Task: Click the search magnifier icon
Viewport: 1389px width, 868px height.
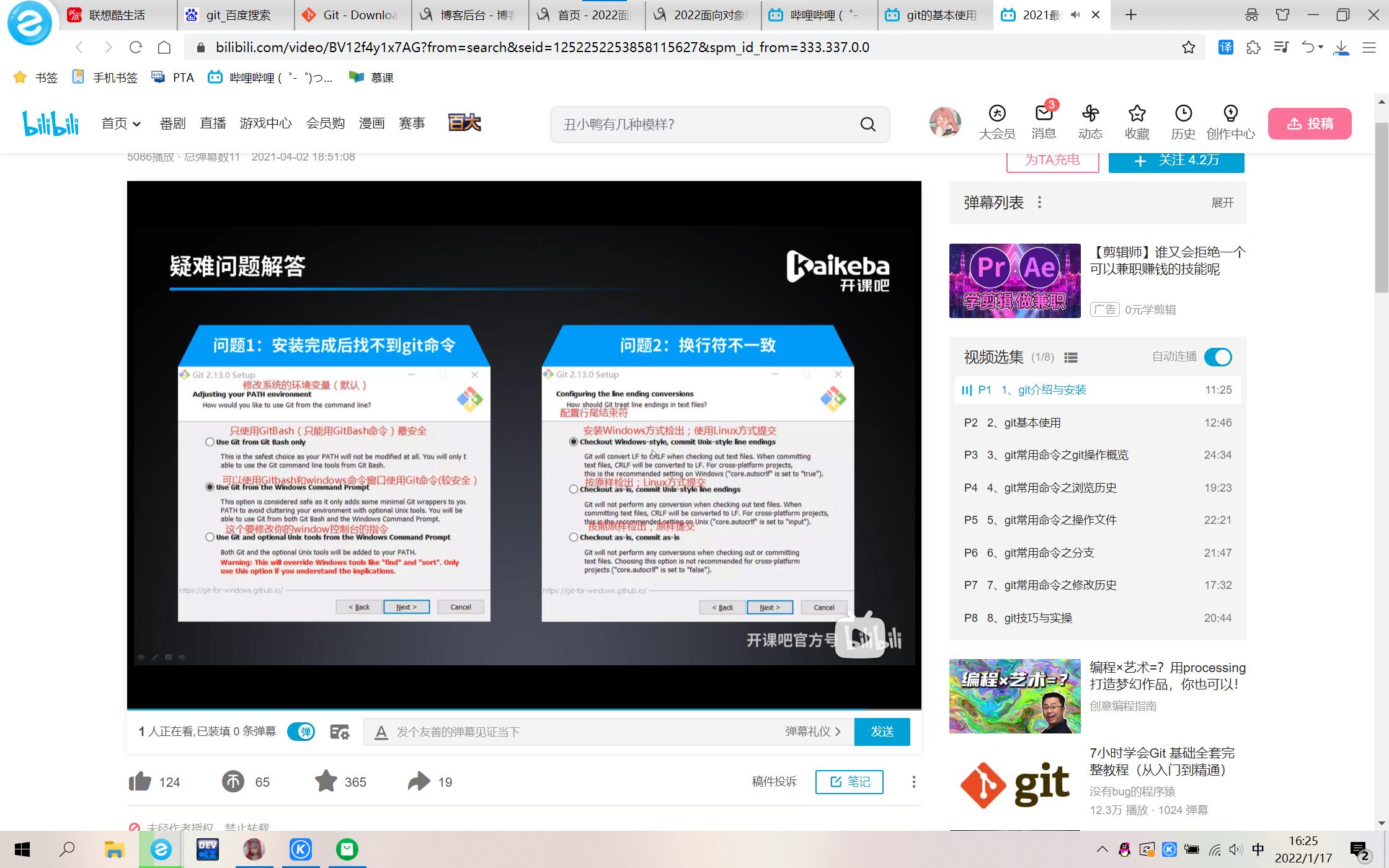Action: pyautogui.click(x=868, y=125)
